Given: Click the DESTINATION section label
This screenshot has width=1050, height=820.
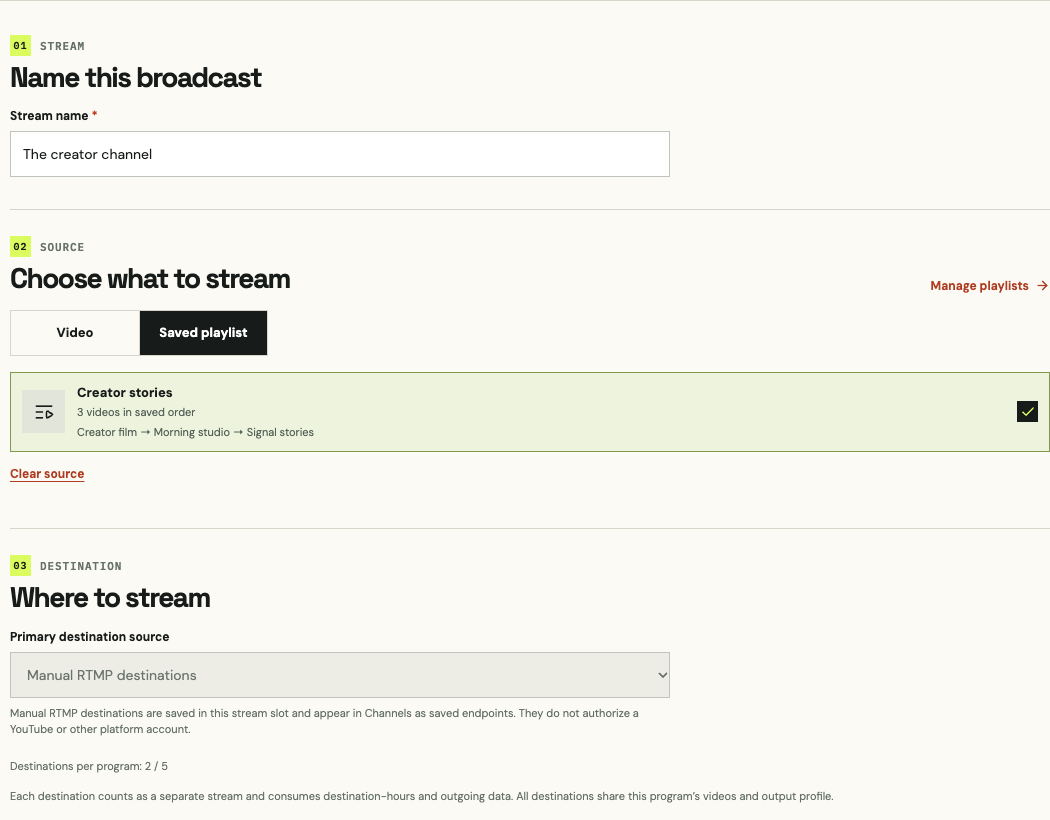Looking at the screenshot, I should pos(81,566).
